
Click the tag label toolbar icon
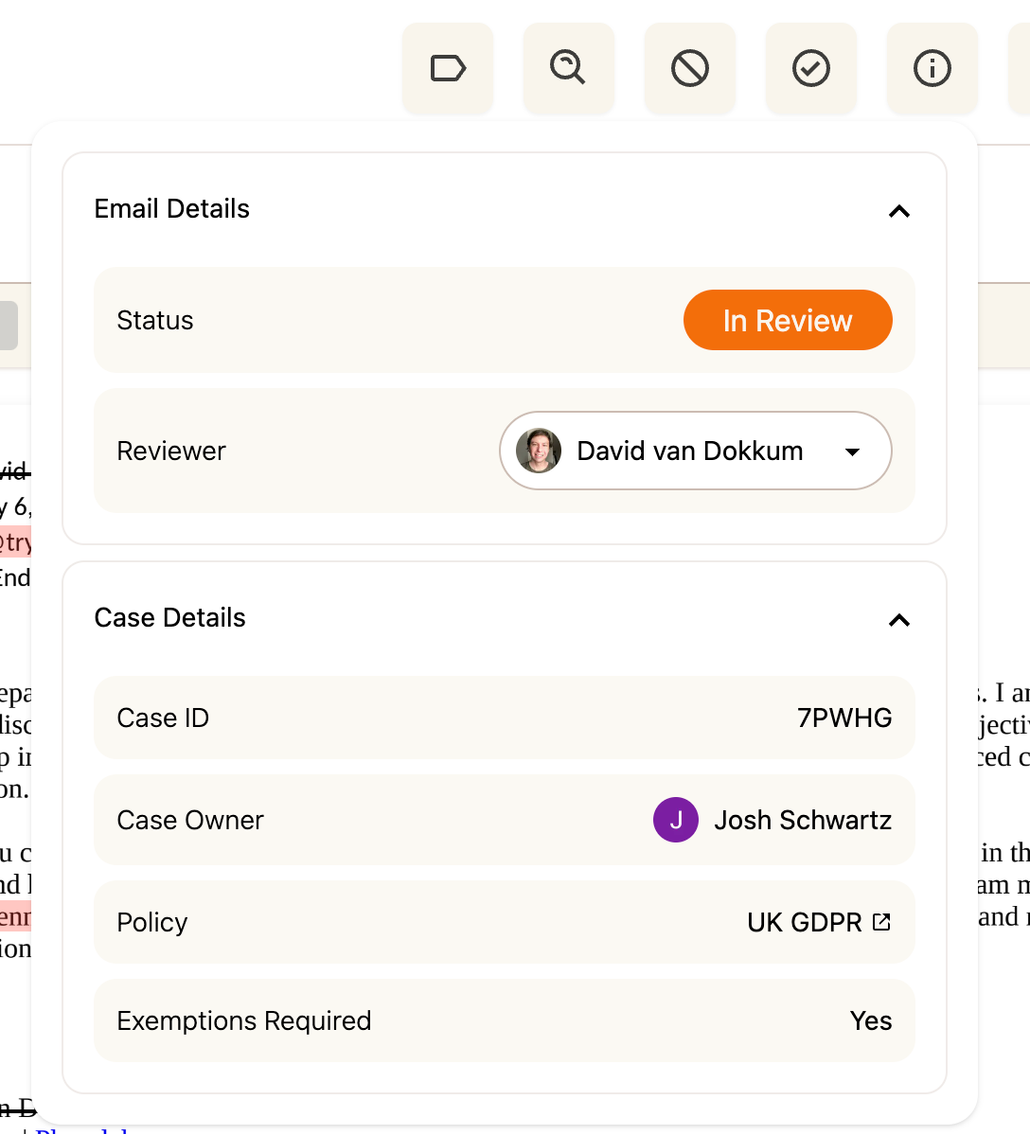[x=448, y=69]
